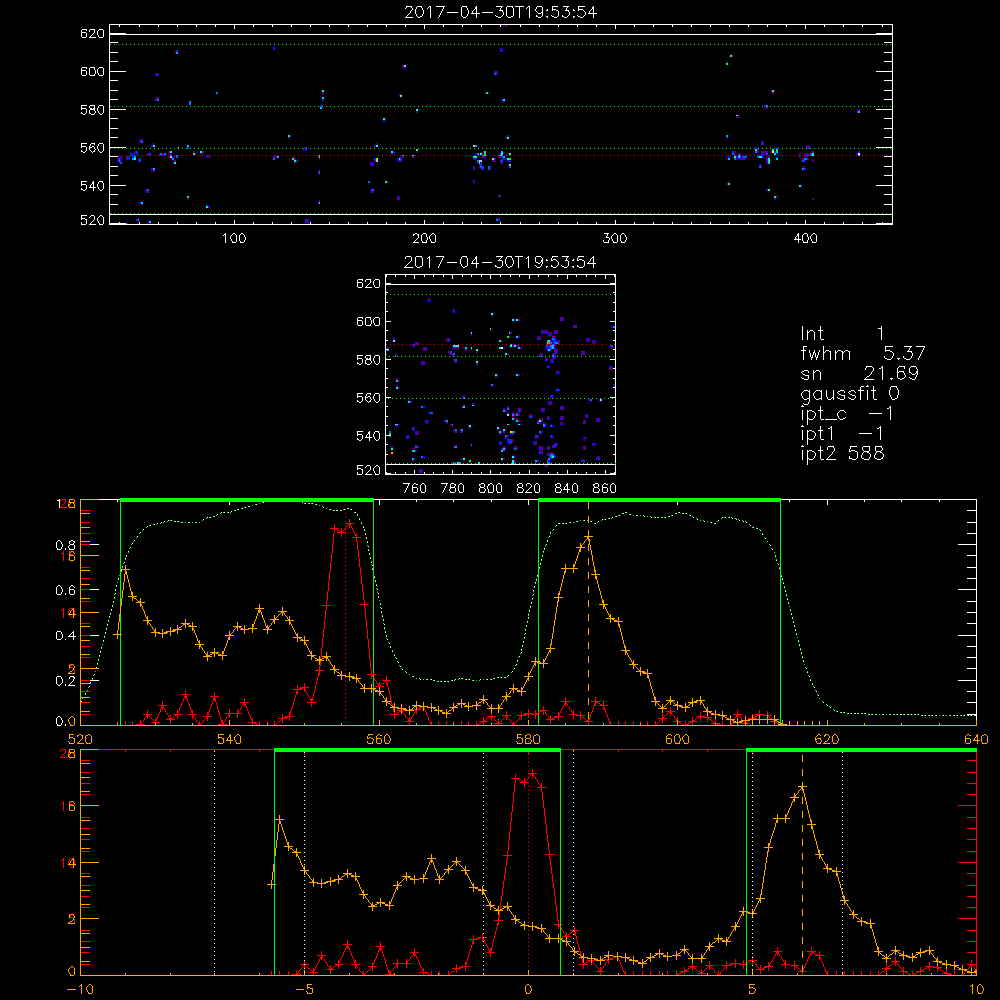Click x-axis label 300 on the wide top plot
Viewport: 1000px width, 1000px height.
coord(615,239)
